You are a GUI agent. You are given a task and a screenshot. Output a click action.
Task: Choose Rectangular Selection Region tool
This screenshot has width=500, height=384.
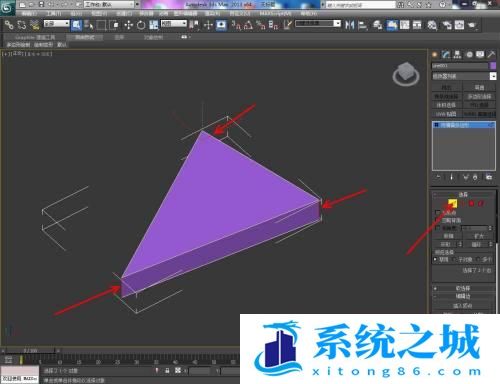tap(101, 25)
